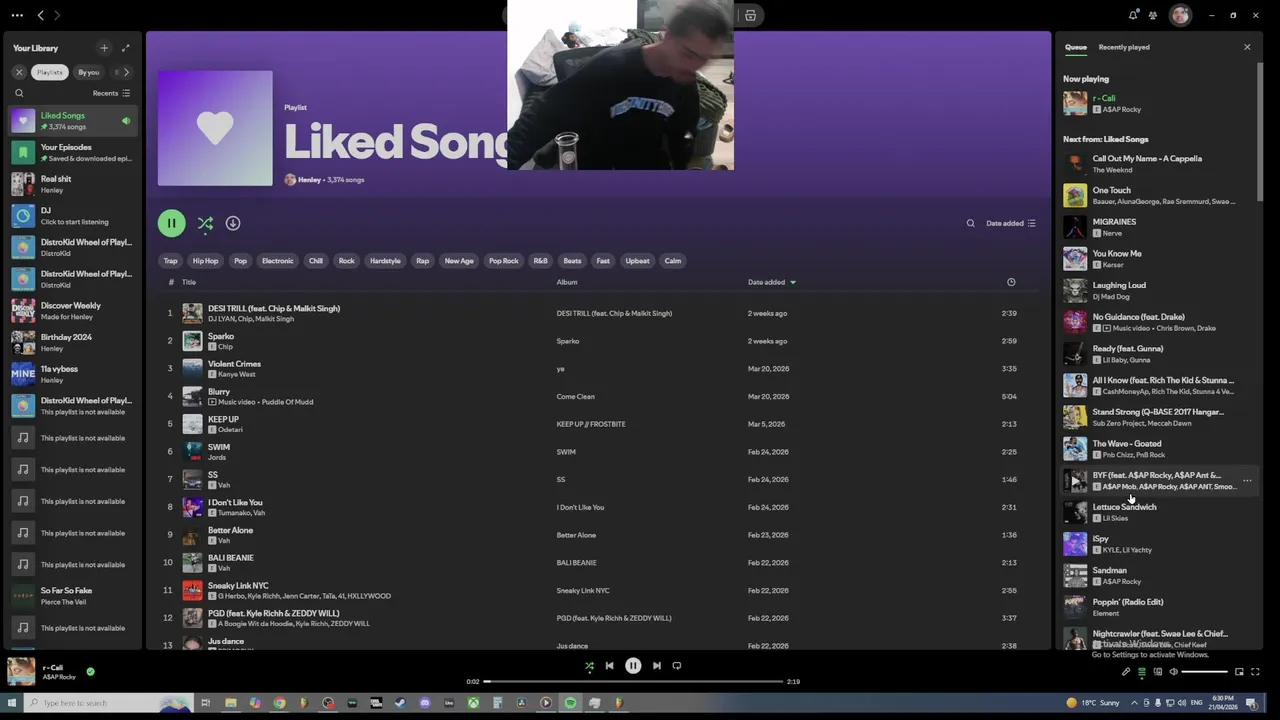This screenshot has width=1280, height=720.
Task: Show more library filter chips with the arrow
Action: click(x=126, y=72)
